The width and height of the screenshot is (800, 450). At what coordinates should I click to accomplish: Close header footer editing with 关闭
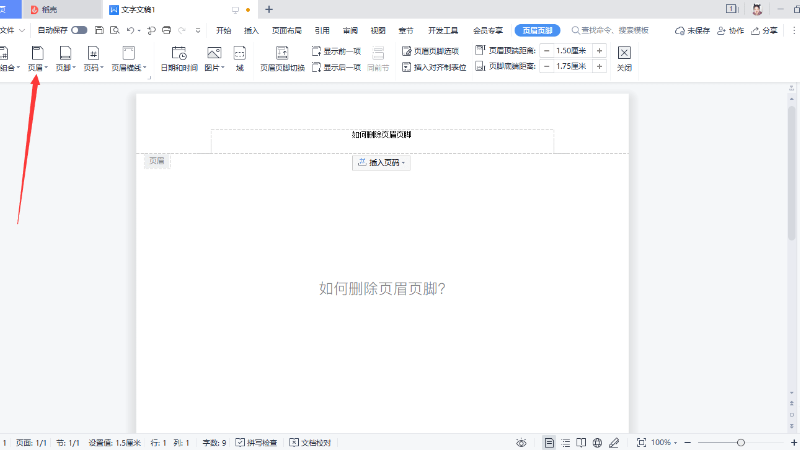click(624, 57)
